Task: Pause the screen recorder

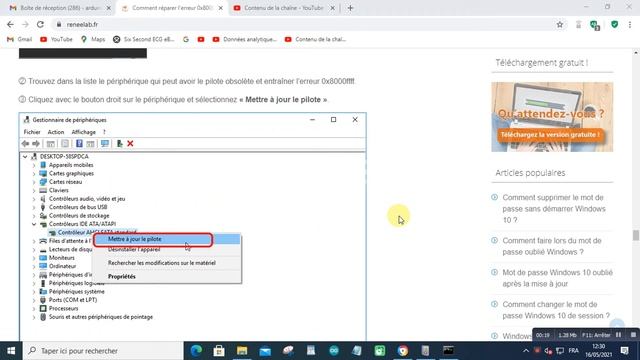Action: tap(618, 335)
